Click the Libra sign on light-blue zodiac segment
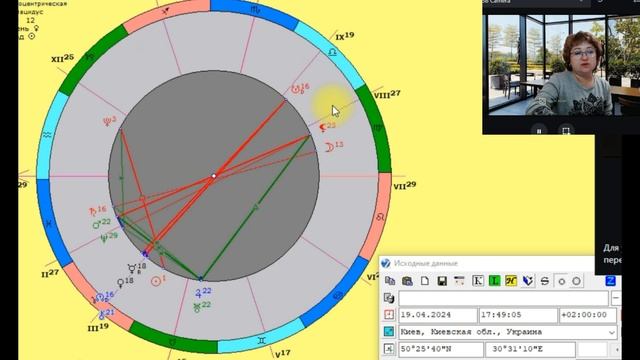Image resolution: width=640 pixels, height=360 pixels. point(333,52)
